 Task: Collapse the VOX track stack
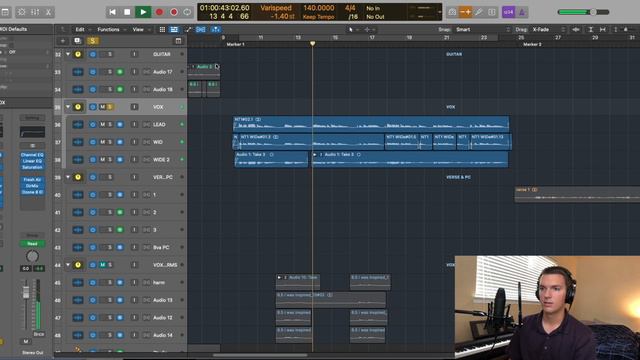pos(68,107)
